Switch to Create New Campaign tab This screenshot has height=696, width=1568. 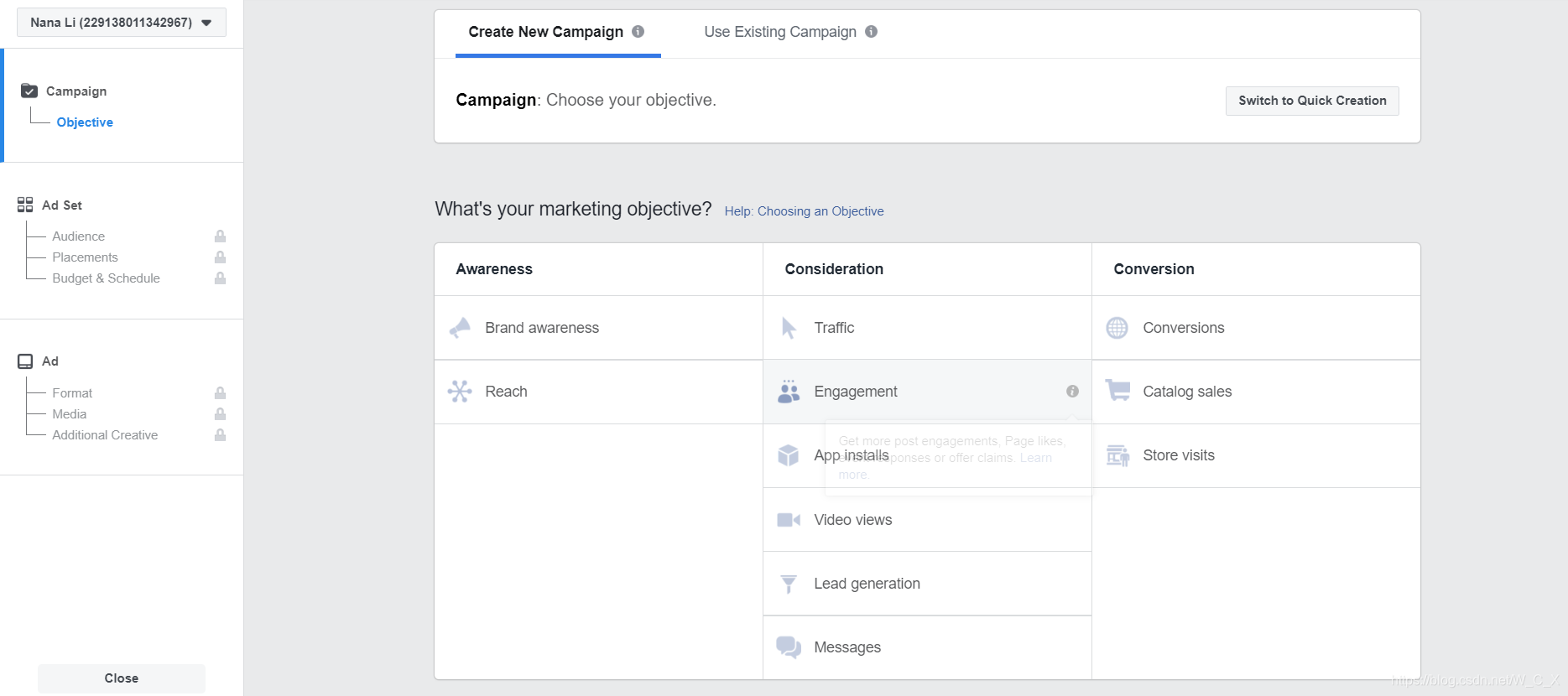coord(545,32)
